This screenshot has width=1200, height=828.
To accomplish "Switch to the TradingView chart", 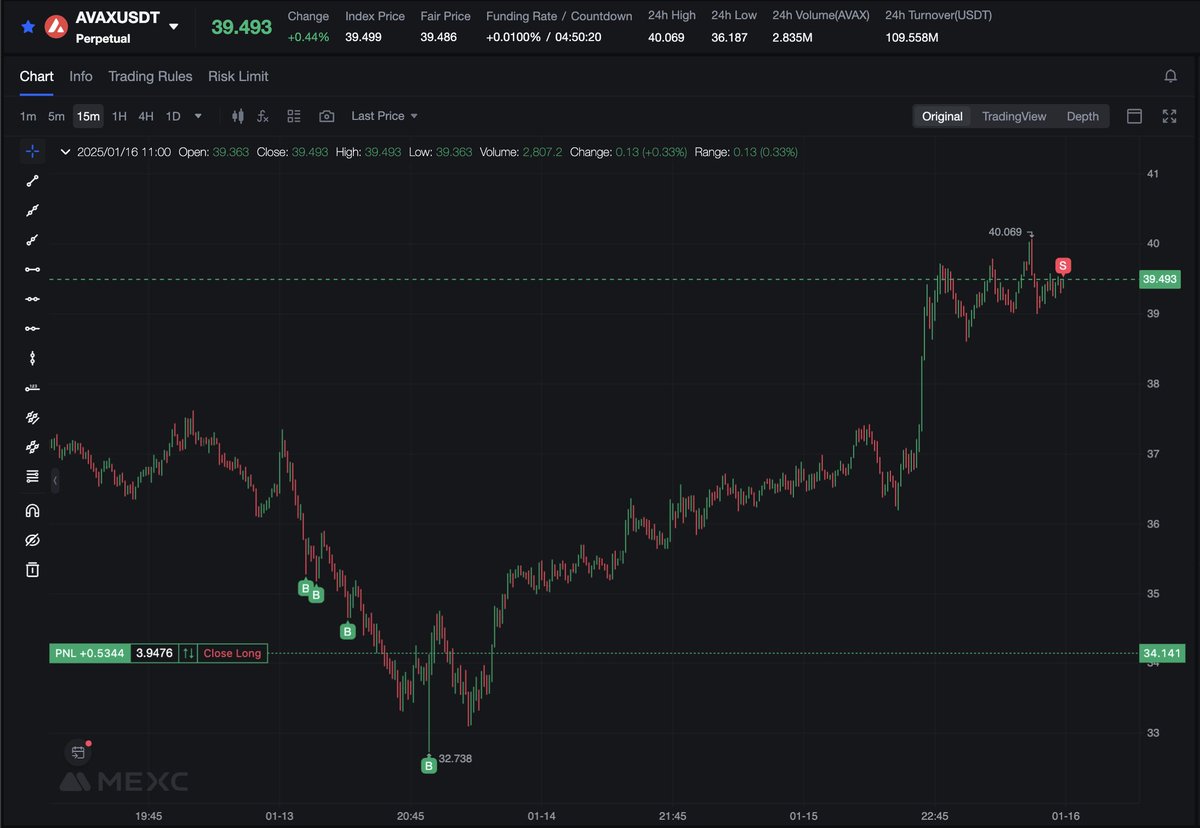I will click(x=1014, y=116).
